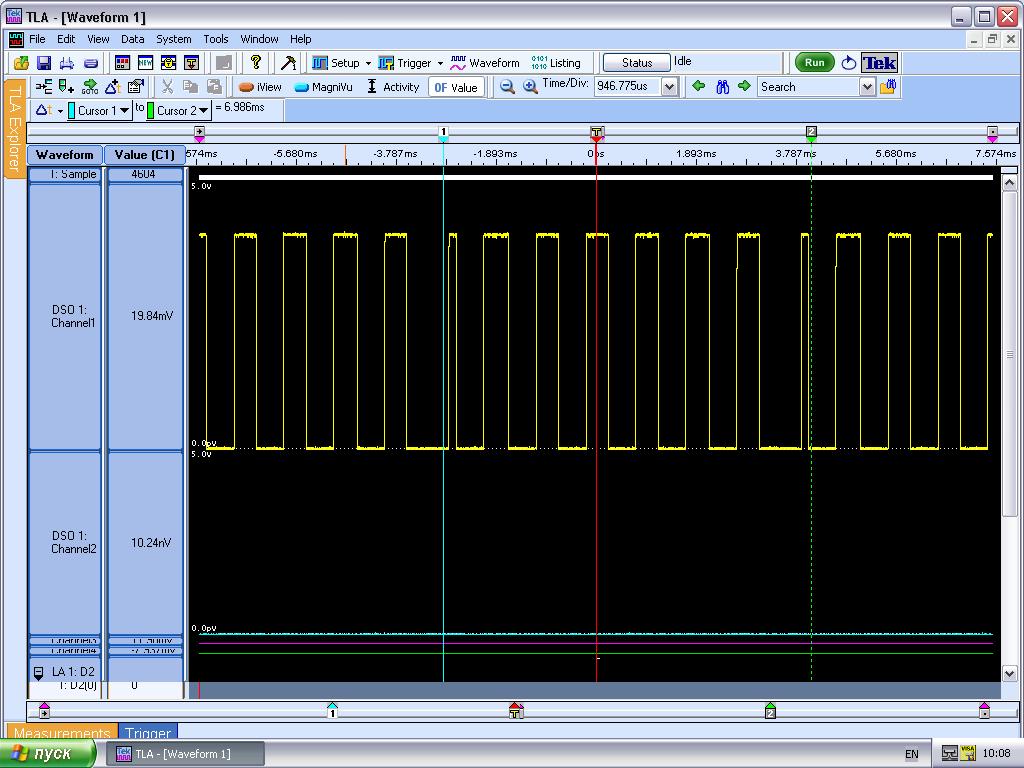Expand the LA 1: D2 group
Image resolution: width=1024 pixels, height=768 pixels.
click(x=39, y=673)
